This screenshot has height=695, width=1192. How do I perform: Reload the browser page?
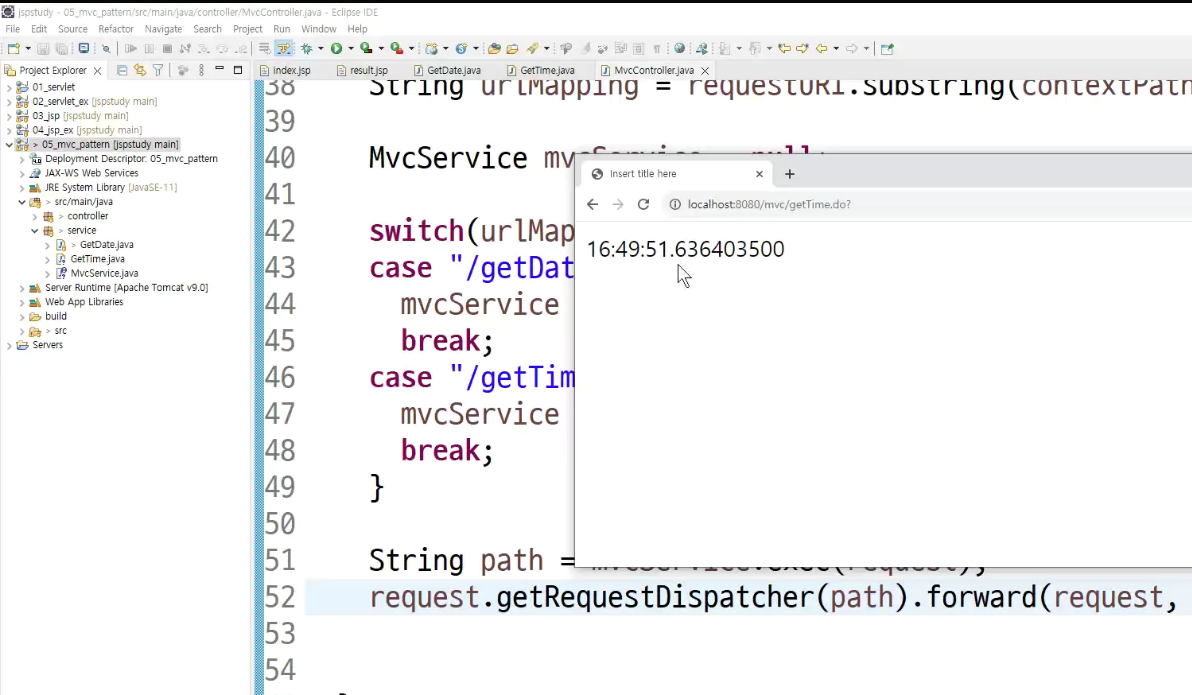coord(643,205)
